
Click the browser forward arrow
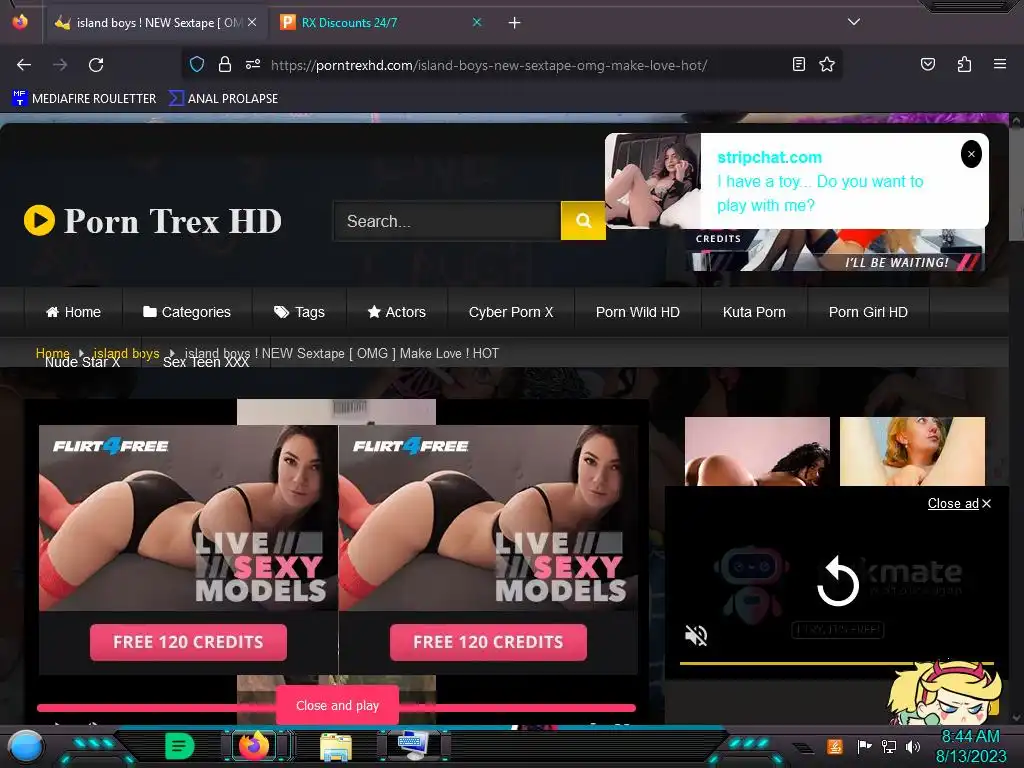[x=60, y=65]
